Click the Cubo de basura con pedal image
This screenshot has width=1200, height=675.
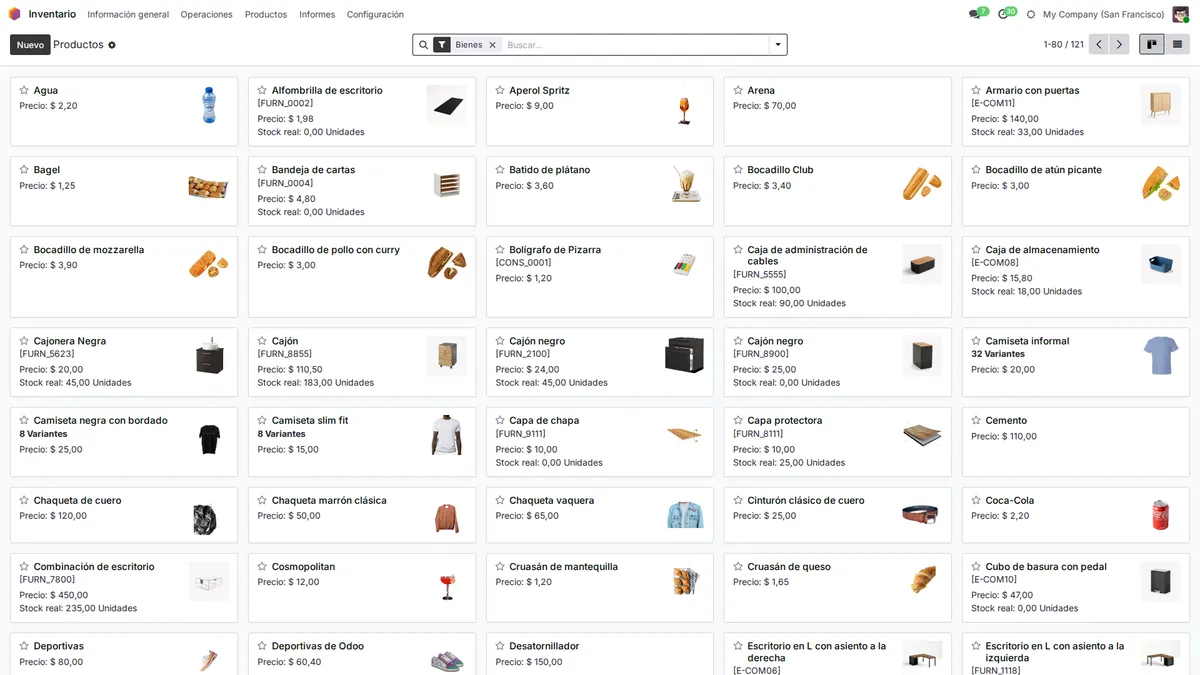[1161, 581]
